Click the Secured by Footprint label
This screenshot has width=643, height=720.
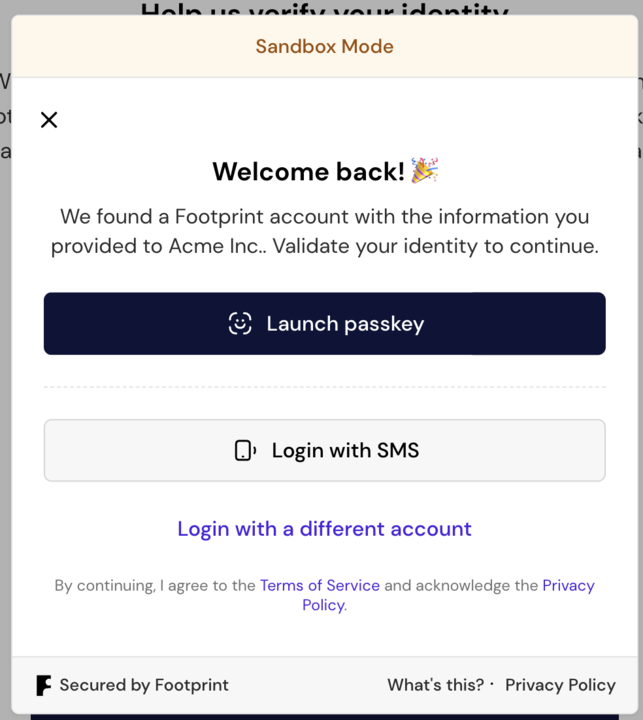coord(144,685)
